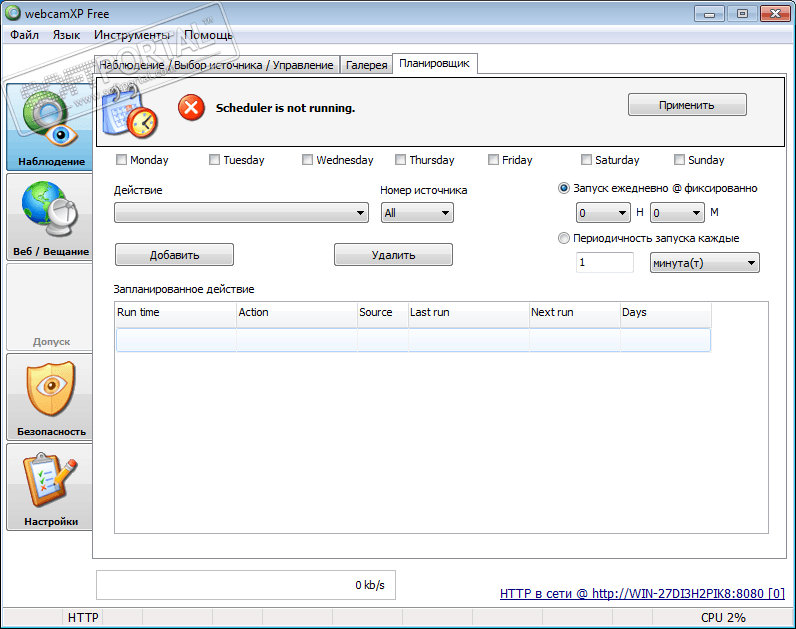The image size is (796, 629).
Task: Select the empty highlighted schedule row
Action: tap(413, 340)
